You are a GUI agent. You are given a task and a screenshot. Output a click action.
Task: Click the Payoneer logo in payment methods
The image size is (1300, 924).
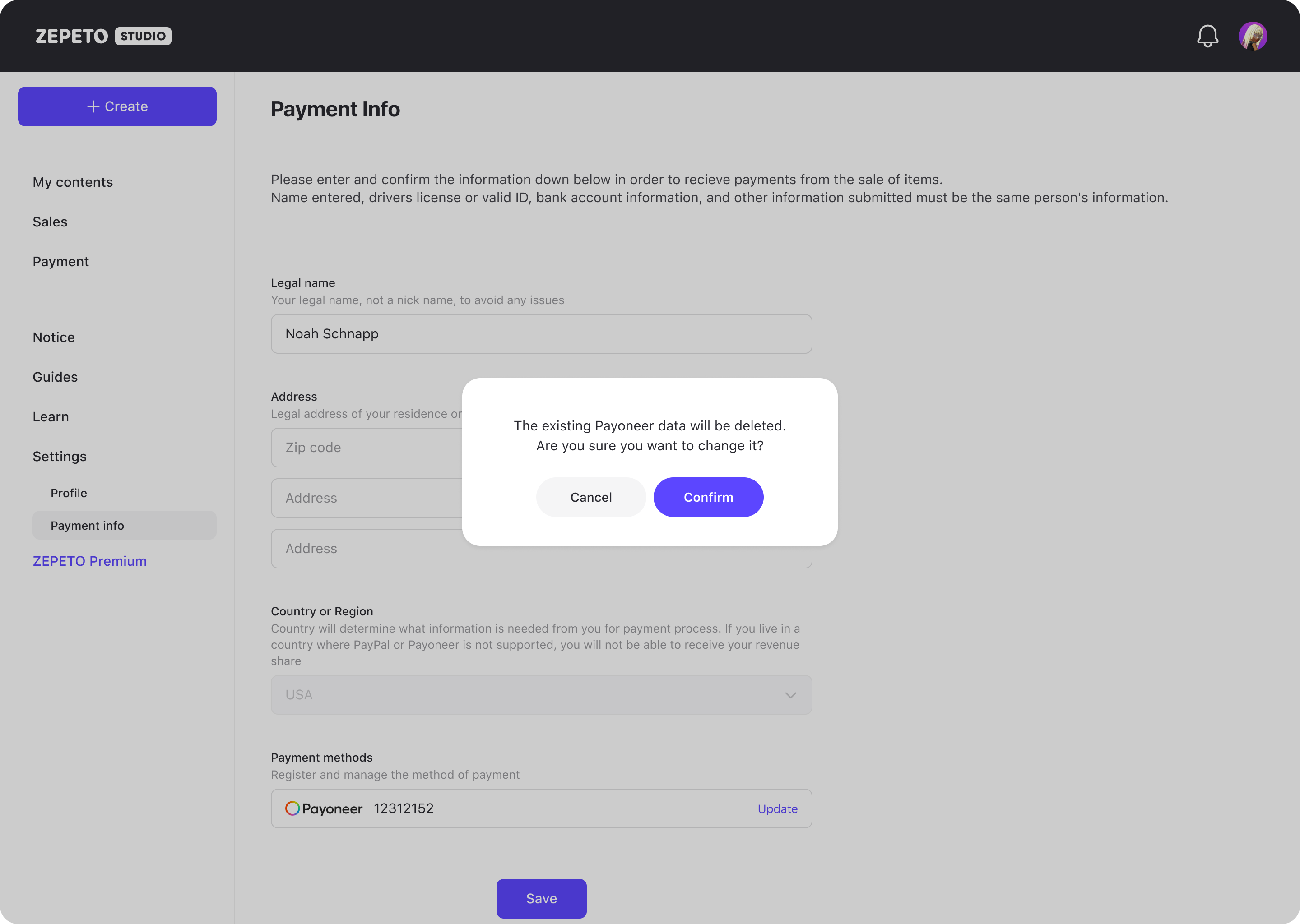(x=324, y=808)
